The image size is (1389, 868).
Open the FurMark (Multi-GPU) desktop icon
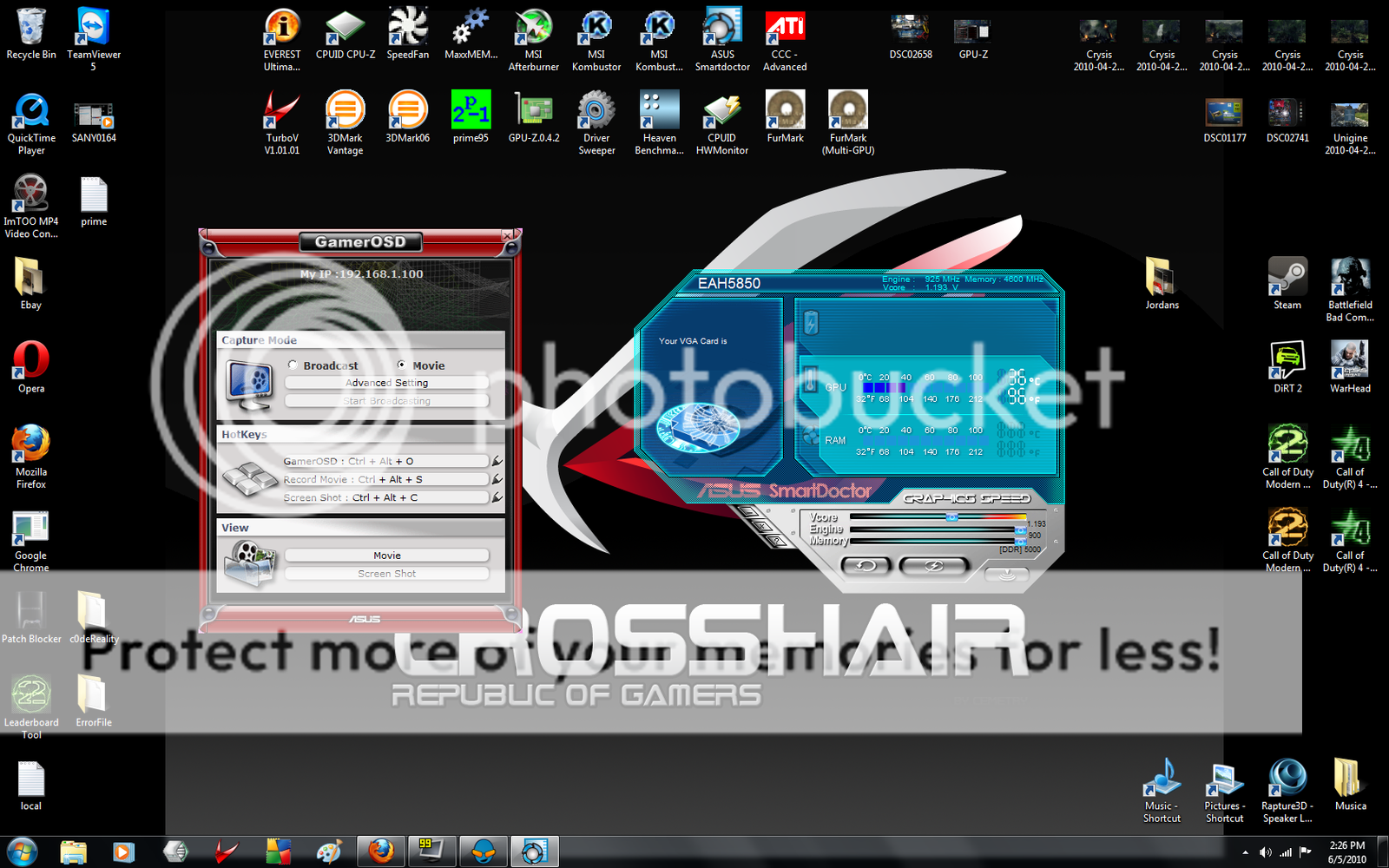coord(848,123)
